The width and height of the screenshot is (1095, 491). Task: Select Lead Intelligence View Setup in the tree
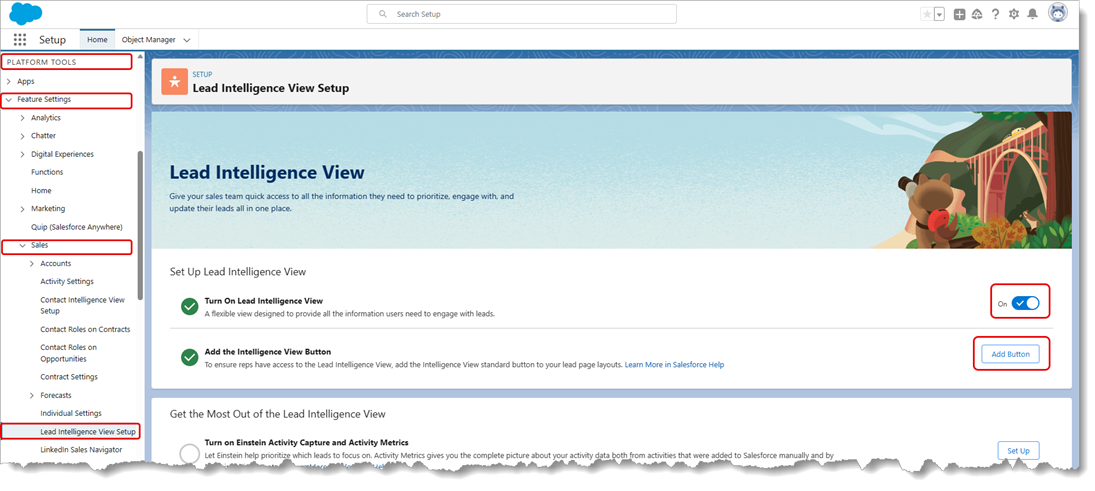pos(88,432)
